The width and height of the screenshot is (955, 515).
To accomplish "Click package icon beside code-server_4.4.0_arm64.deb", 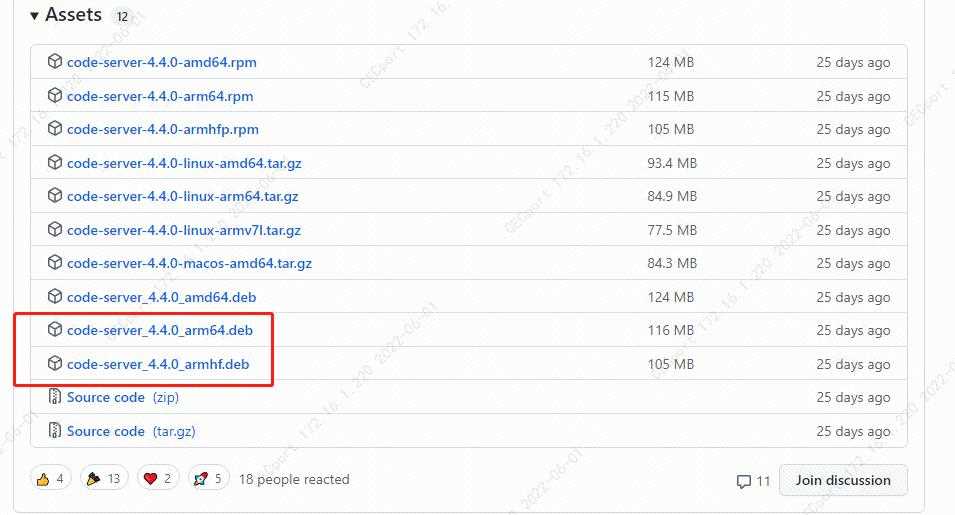I will click(x=55, y=329).
